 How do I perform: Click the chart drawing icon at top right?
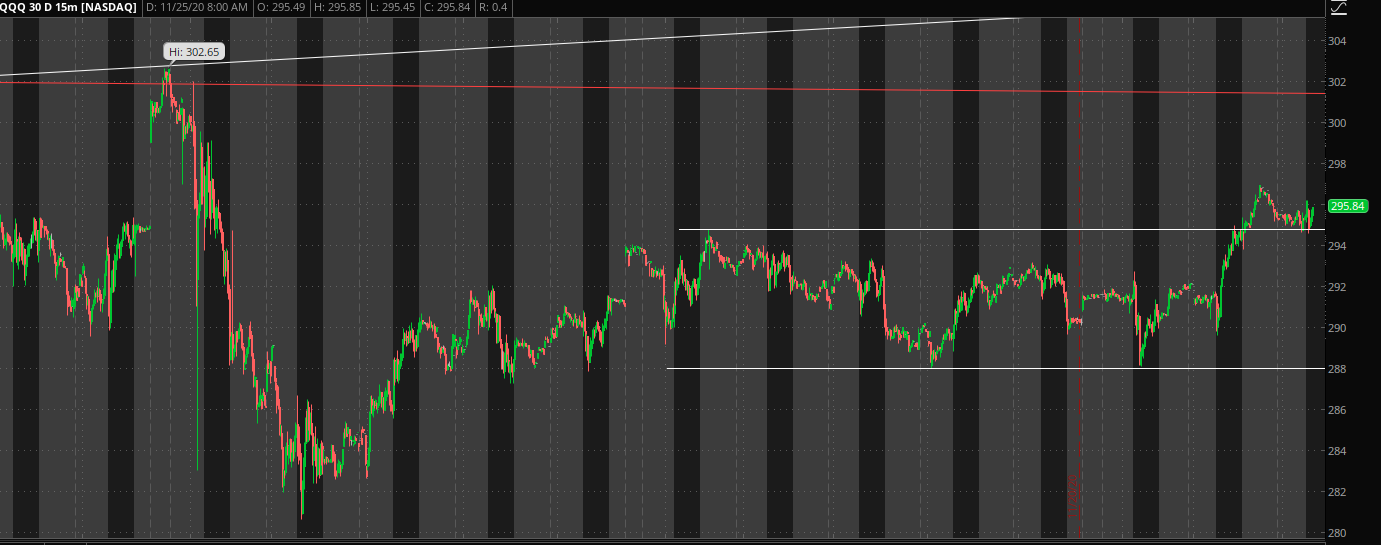(x=1339, y=8)
